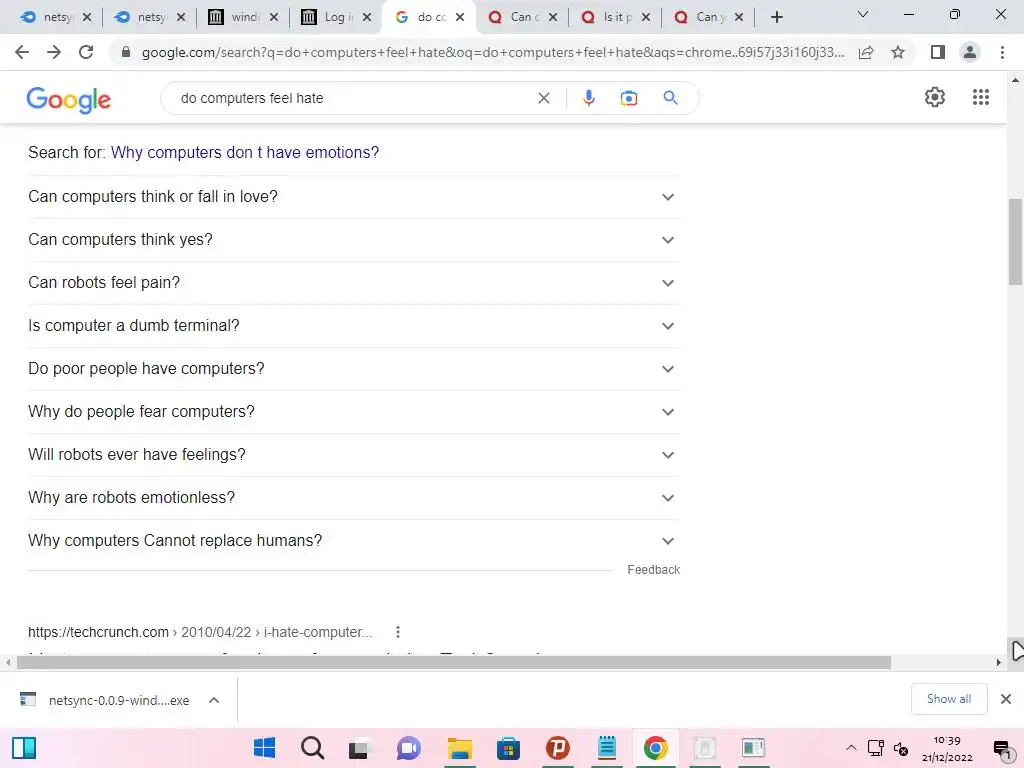The height and width of the screenshot is (768, 1024).
Task: Expand 'Will robots ever have feelings?'
Action: pyautogui.click(x=354, y=455)
